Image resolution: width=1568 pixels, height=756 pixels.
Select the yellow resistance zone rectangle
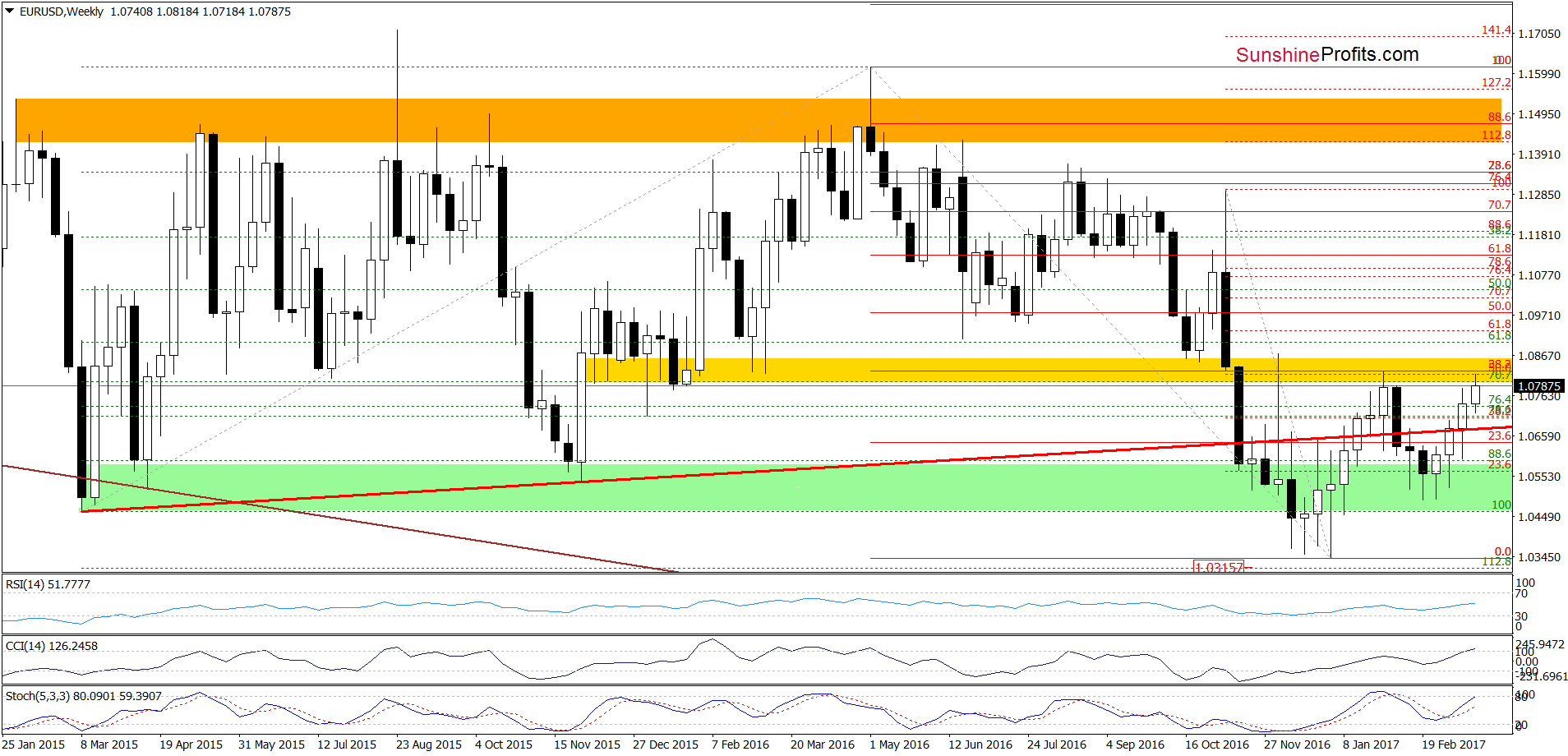tap(1049, 370)
